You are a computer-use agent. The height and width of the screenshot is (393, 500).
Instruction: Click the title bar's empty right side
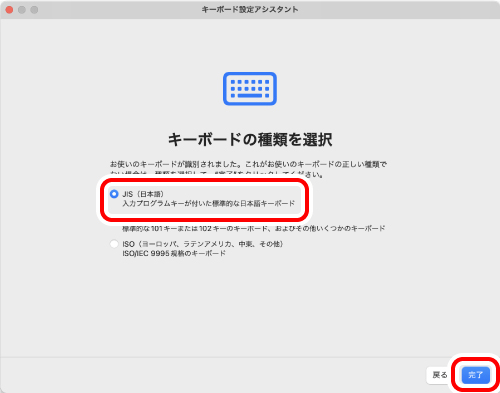coord(400,10)
